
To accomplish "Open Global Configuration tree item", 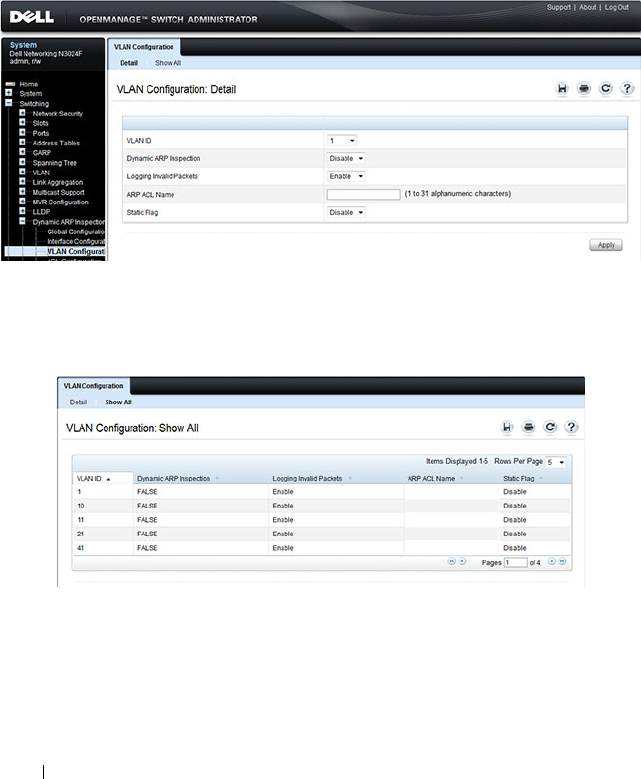I will pos(76,232).
